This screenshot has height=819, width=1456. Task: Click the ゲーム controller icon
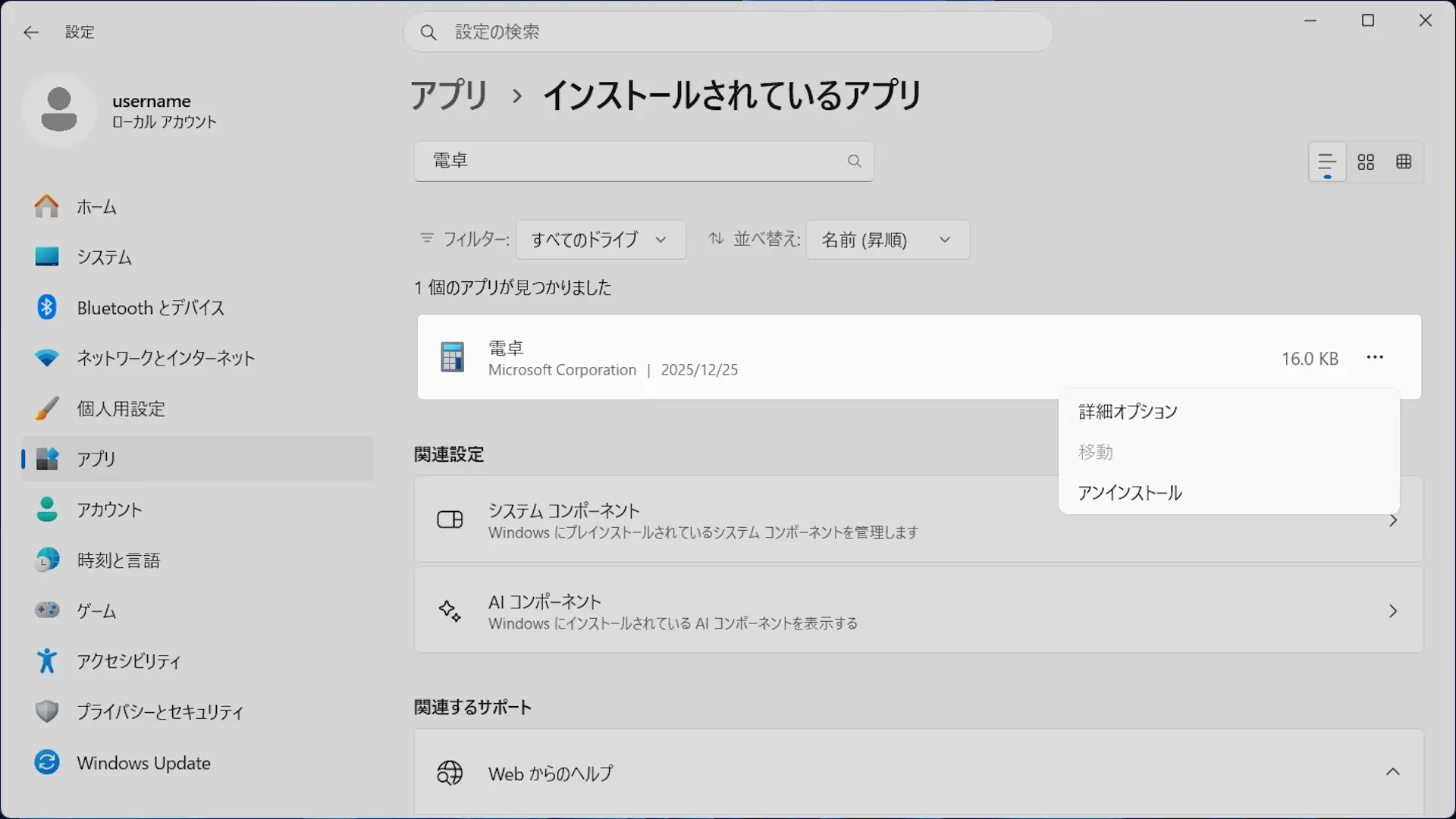(x=47, y=610)
